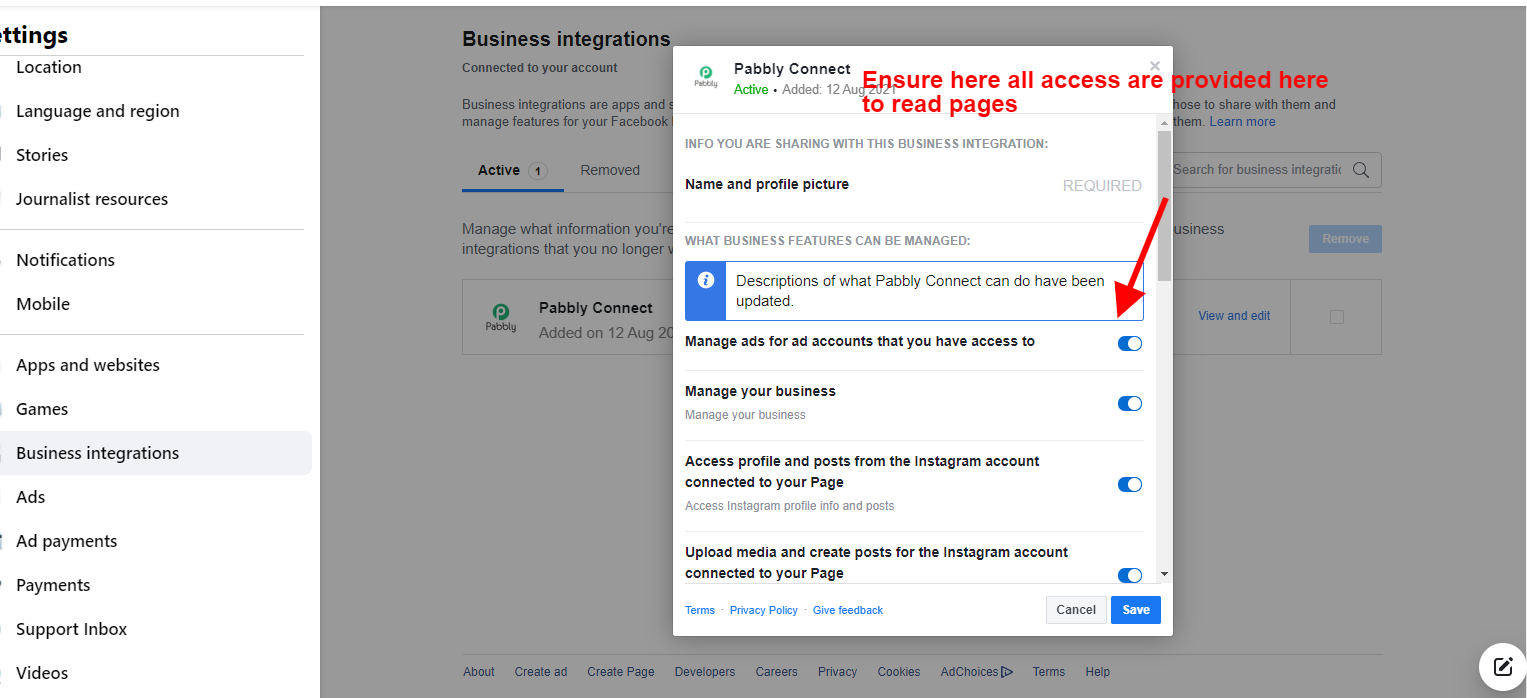Click dialog scrollbar down arrow
Image resolution: width=1527 pixels, height=698 pixels.
tap(1163, 574)
